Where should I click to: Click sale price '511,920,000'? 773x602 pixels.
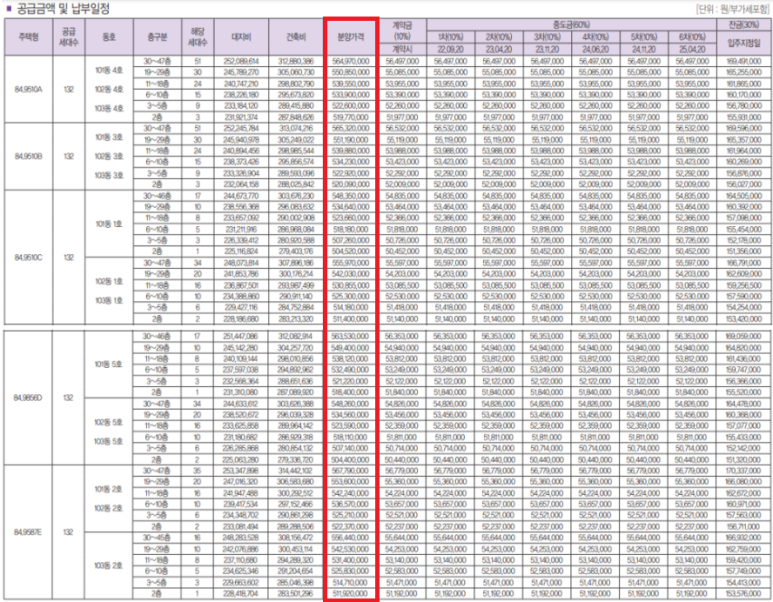pos(350,594)
